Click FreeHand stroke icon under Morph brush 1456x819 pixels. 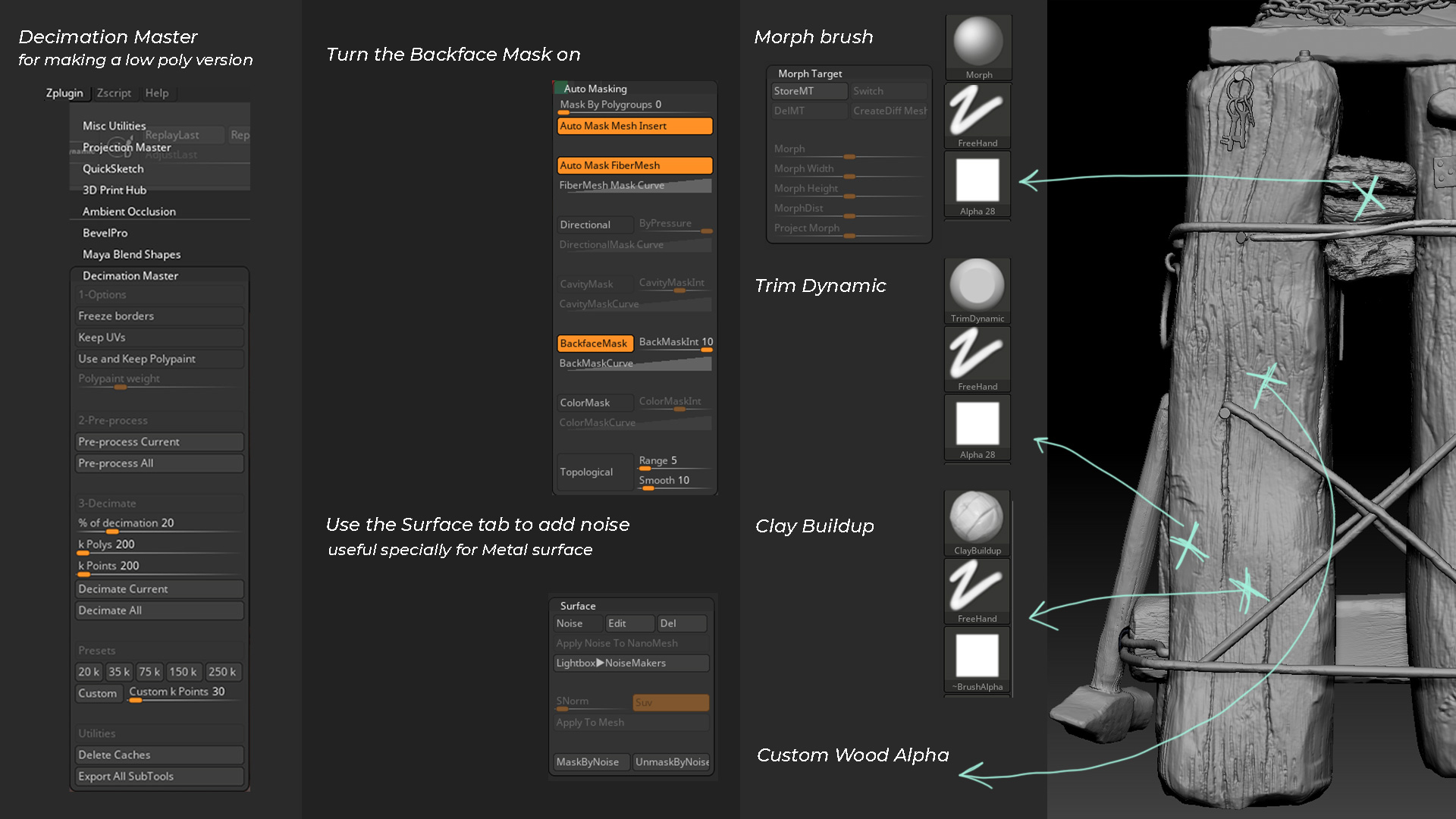click(977, 111)
